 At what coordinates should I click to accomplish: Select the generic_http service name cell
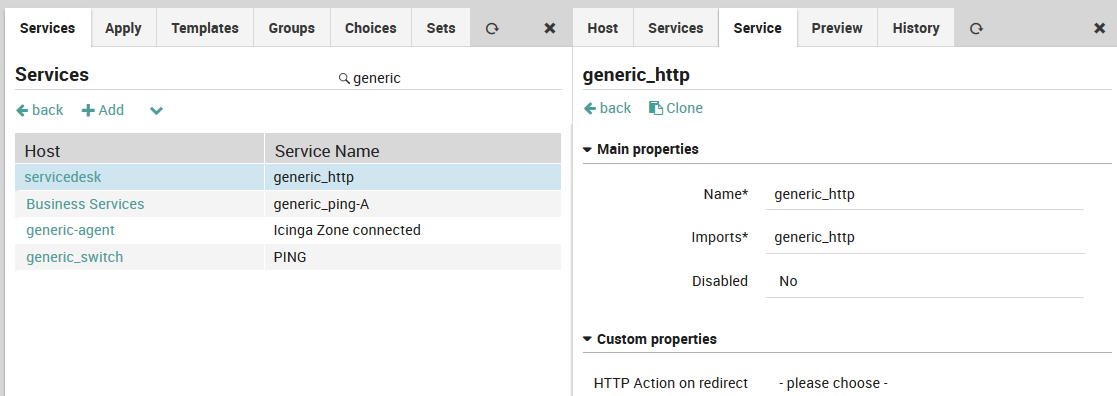pyautogui.click(x=413, y=177)
